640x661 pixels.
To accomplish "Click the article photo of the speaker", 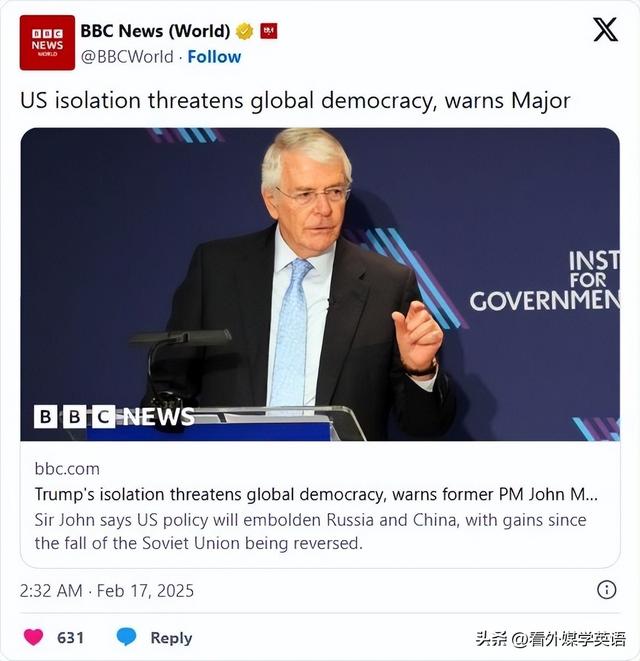I will (x=320, y=285).
